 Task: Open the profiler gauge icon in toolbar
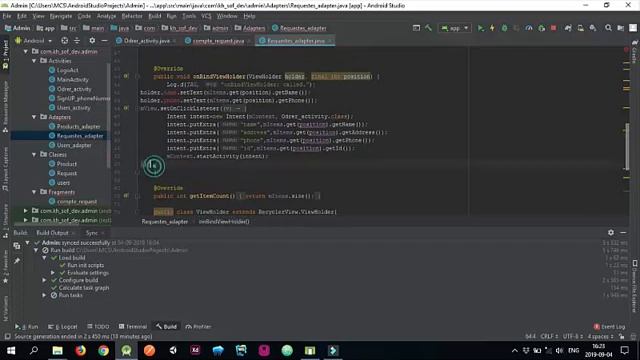coord(529,28)
